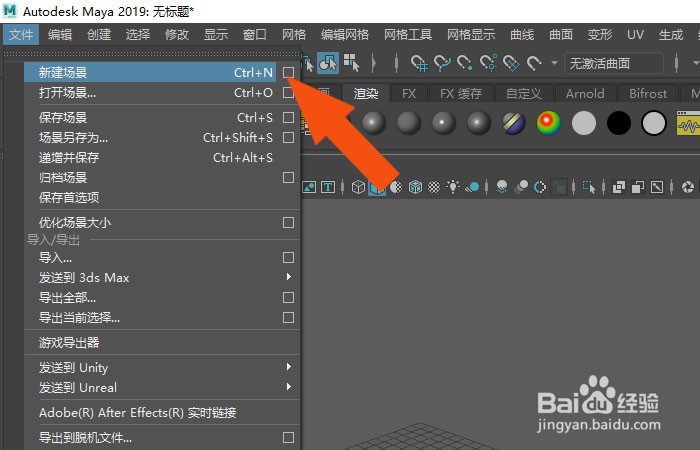
Task: Click the camera shutter exposure icon
Action: (688, 187)
